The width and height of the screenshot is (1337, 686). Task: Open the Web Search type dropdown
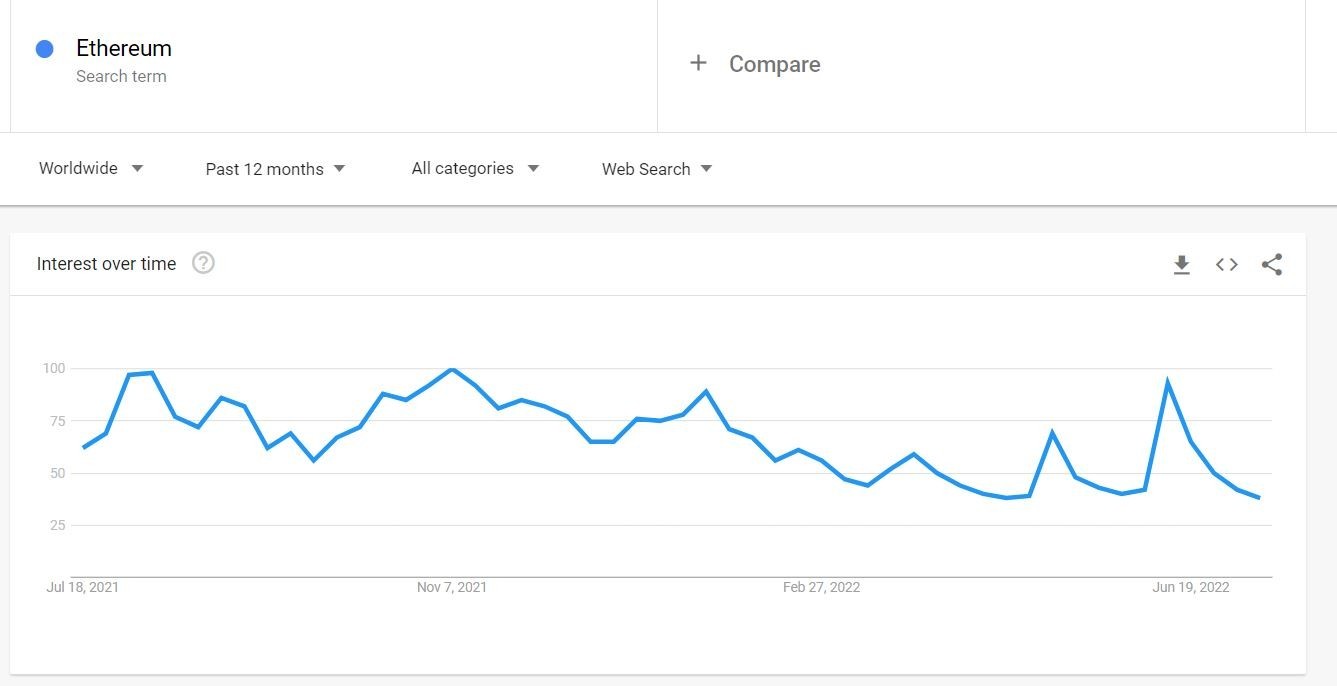pyautogui.click(x=657, y=169)
